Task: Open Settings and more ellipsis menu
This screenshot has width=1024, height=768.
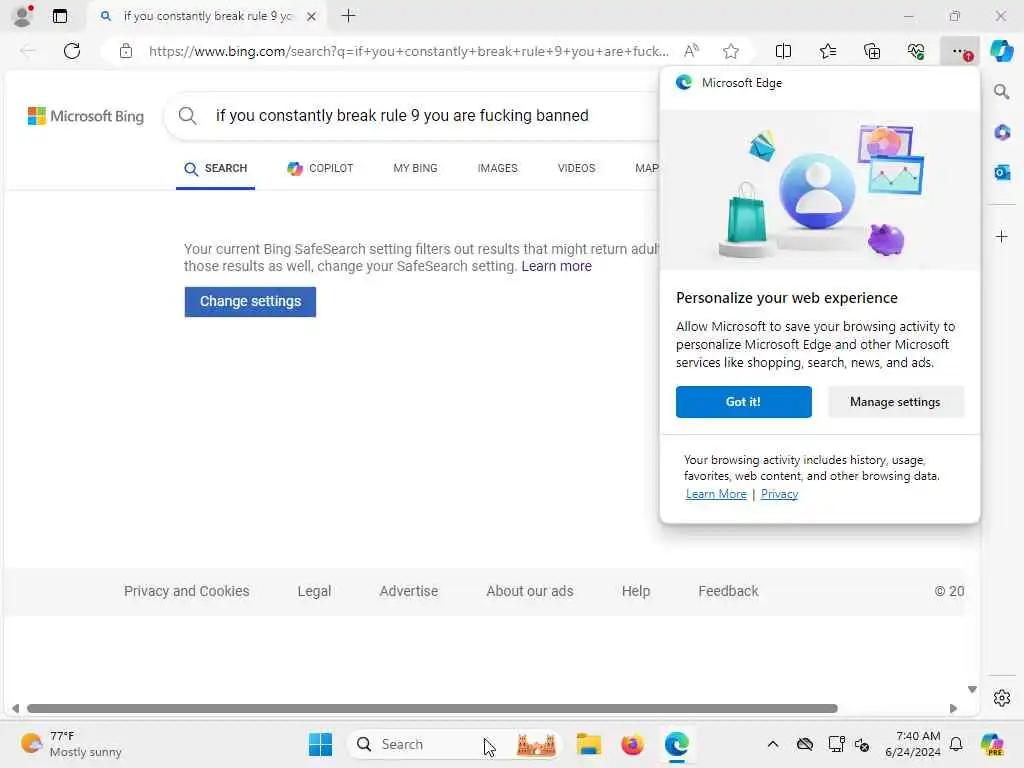Action: 959,51
